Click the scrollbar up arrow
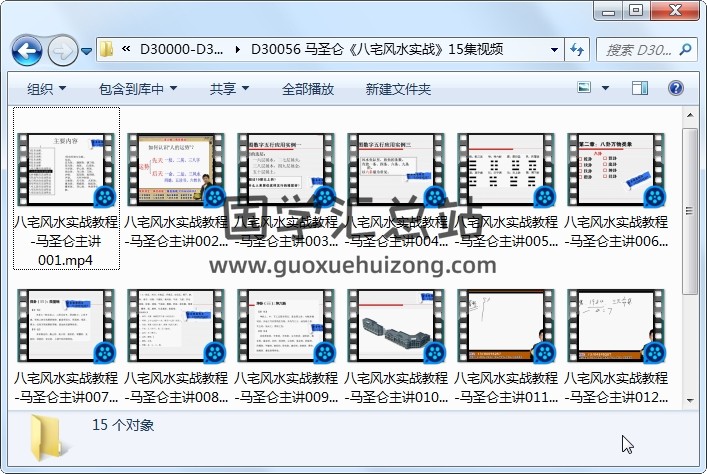 click(690, 115)
